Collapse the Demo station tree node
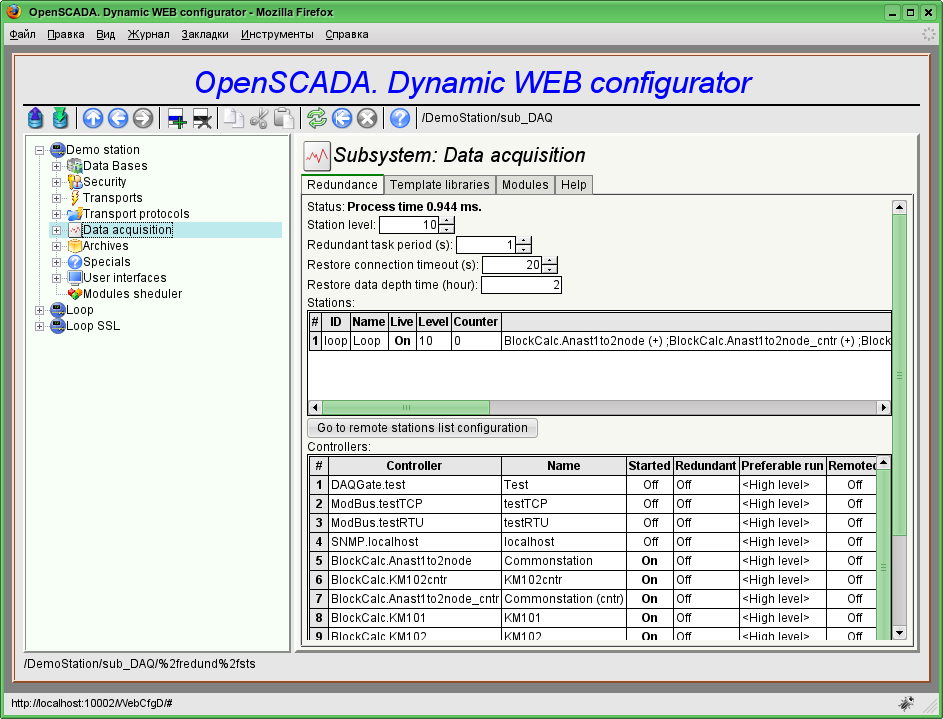Image resolution: width=943 pixels, height=719 pixels. [x=40, y=150]
